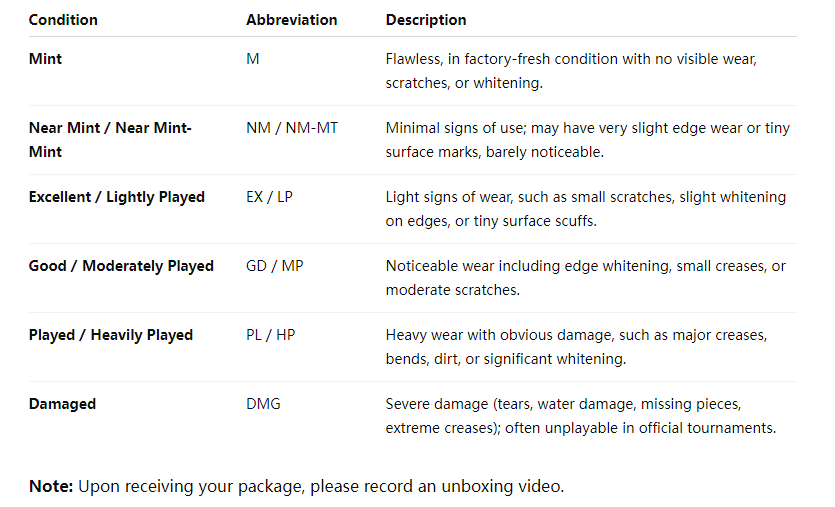Image resolution: width=835 pixels, height=507 pixels.
Task: Select the Near Mint / Near Mint-Mint label
Action: click(109, 140)
